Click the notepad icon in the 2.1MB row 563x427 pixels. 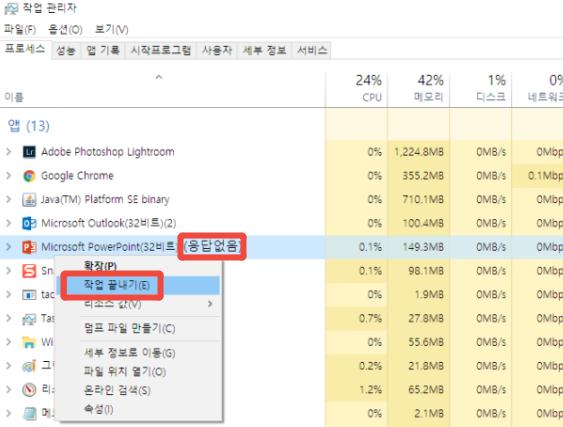[29, 413]
